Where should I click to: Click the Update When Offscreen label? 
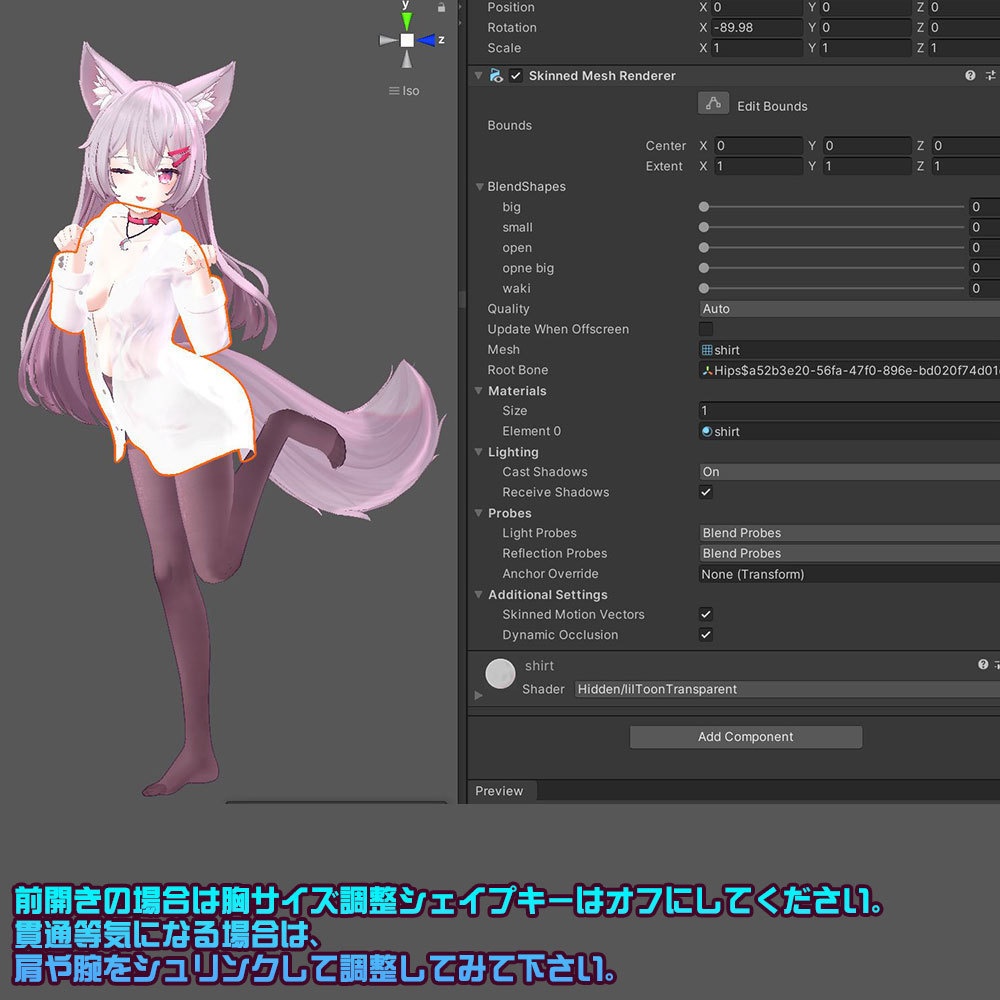[558, 329]
